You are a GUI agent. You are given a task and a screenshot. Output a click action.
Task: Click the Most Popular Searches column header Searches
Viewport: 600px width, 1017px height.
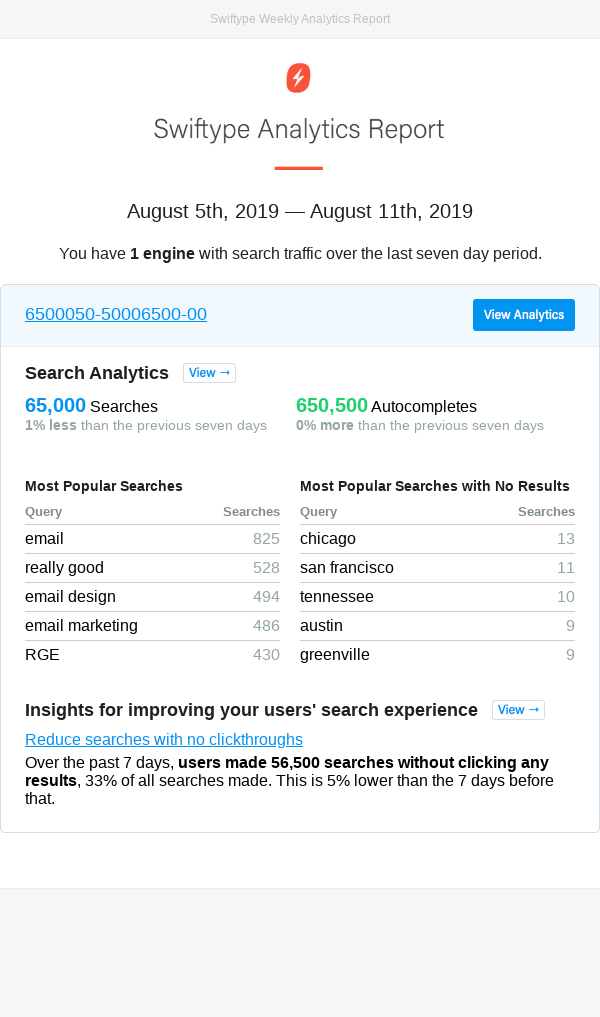(x=251, y=511)
